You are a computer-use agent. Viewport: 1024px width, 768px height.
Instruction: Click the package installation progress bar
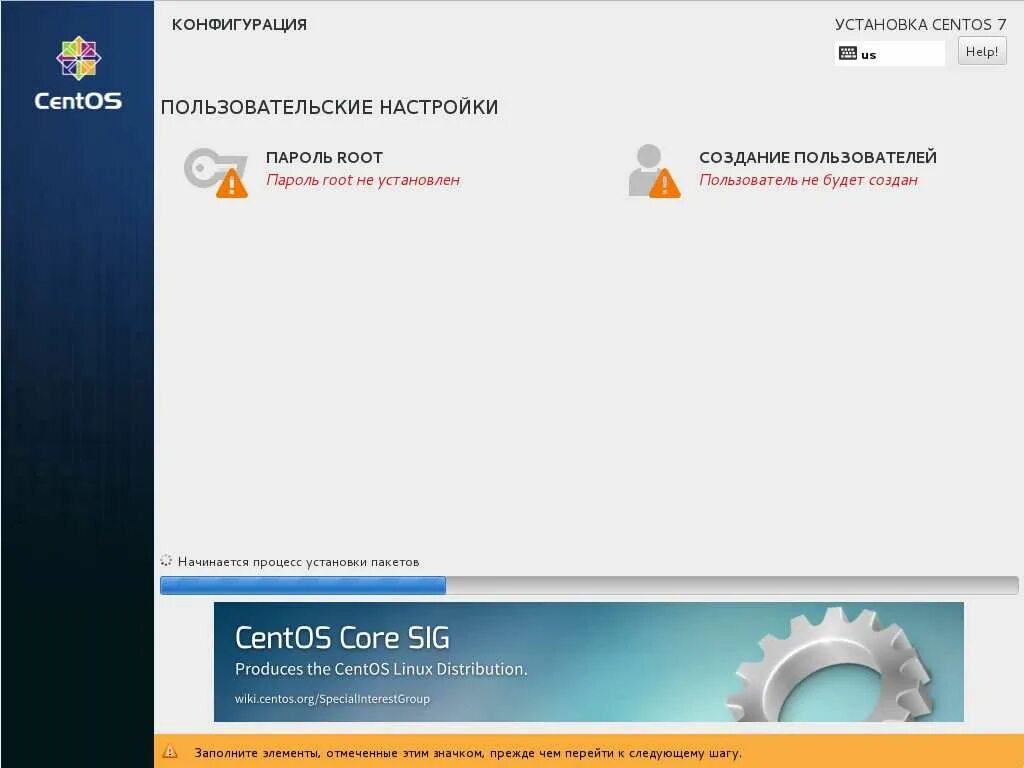[x=589, y=585]
